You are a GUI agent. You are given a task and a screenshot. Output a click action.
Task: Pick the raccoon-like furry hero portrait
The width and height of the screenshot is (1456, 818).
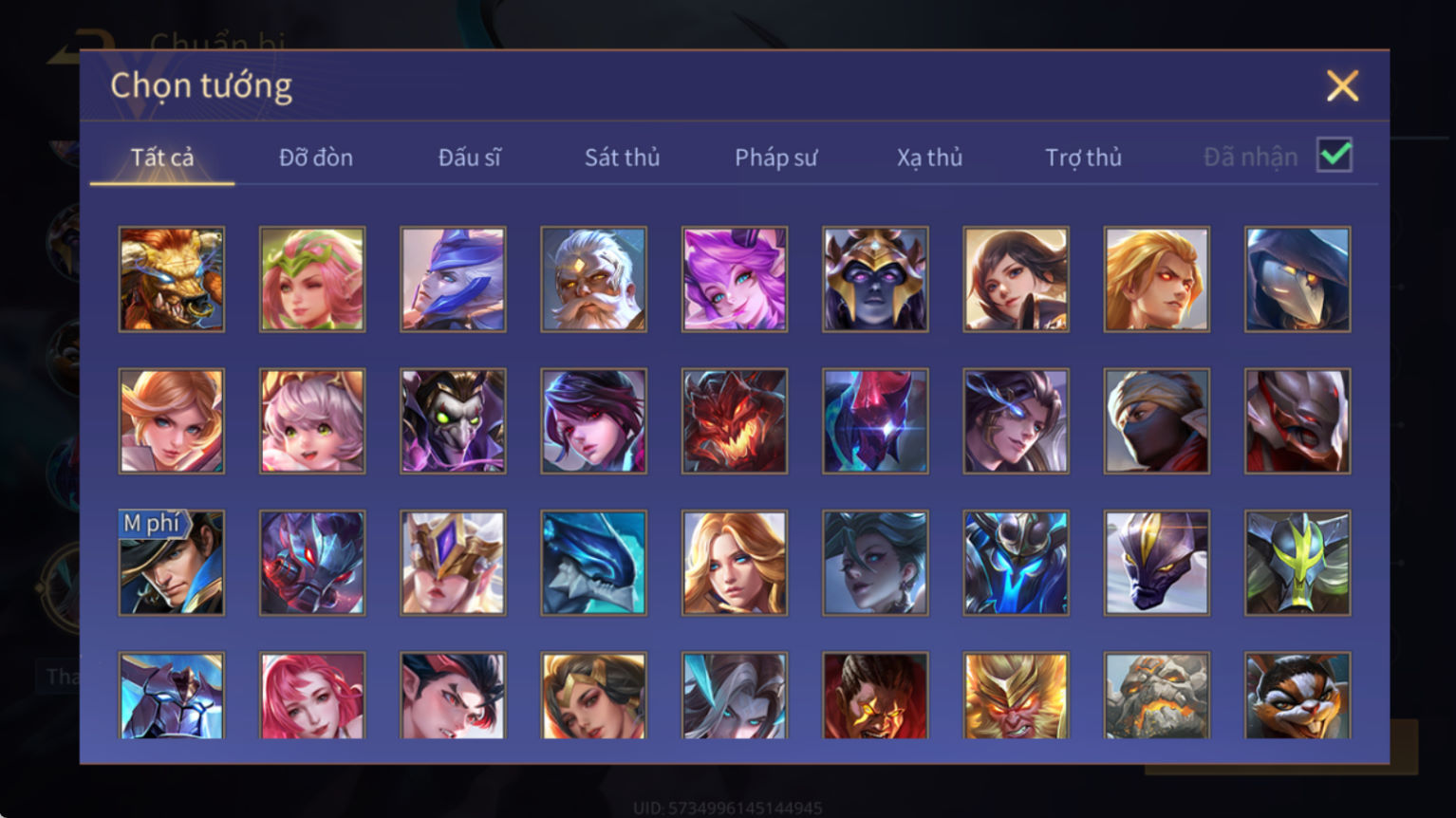point(1297,696)
